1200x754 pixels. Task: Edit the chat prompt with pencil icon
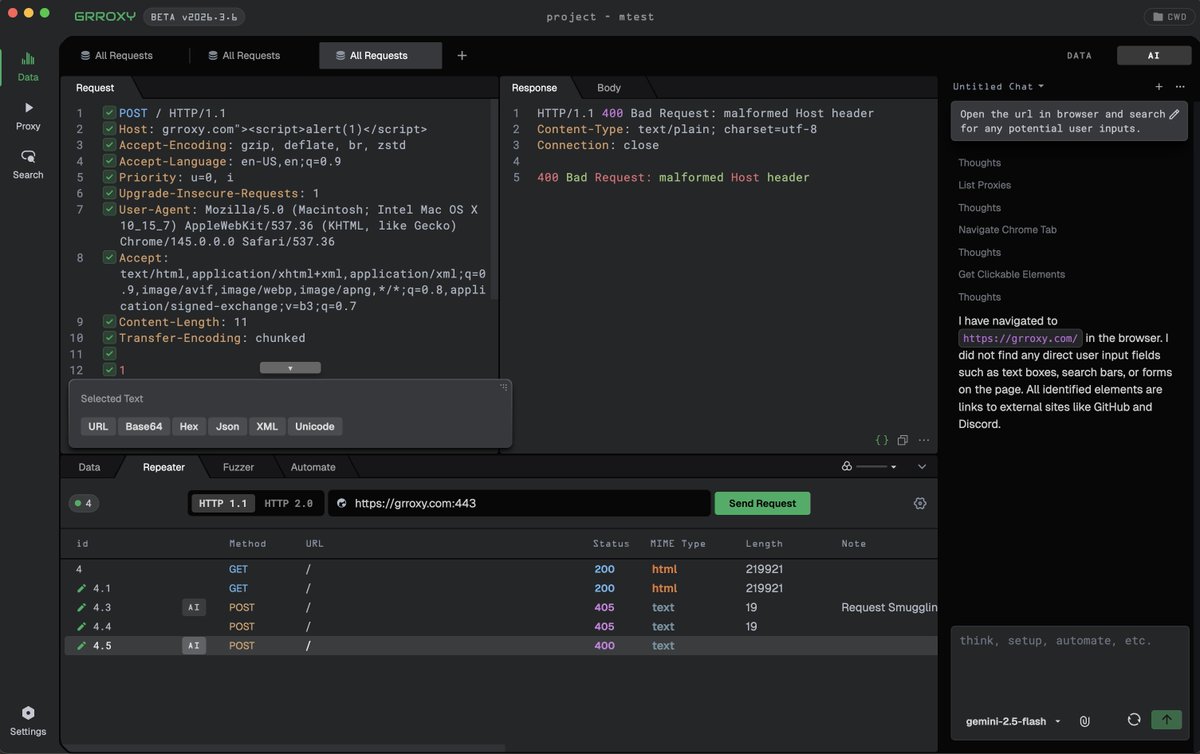point(1174,114)
